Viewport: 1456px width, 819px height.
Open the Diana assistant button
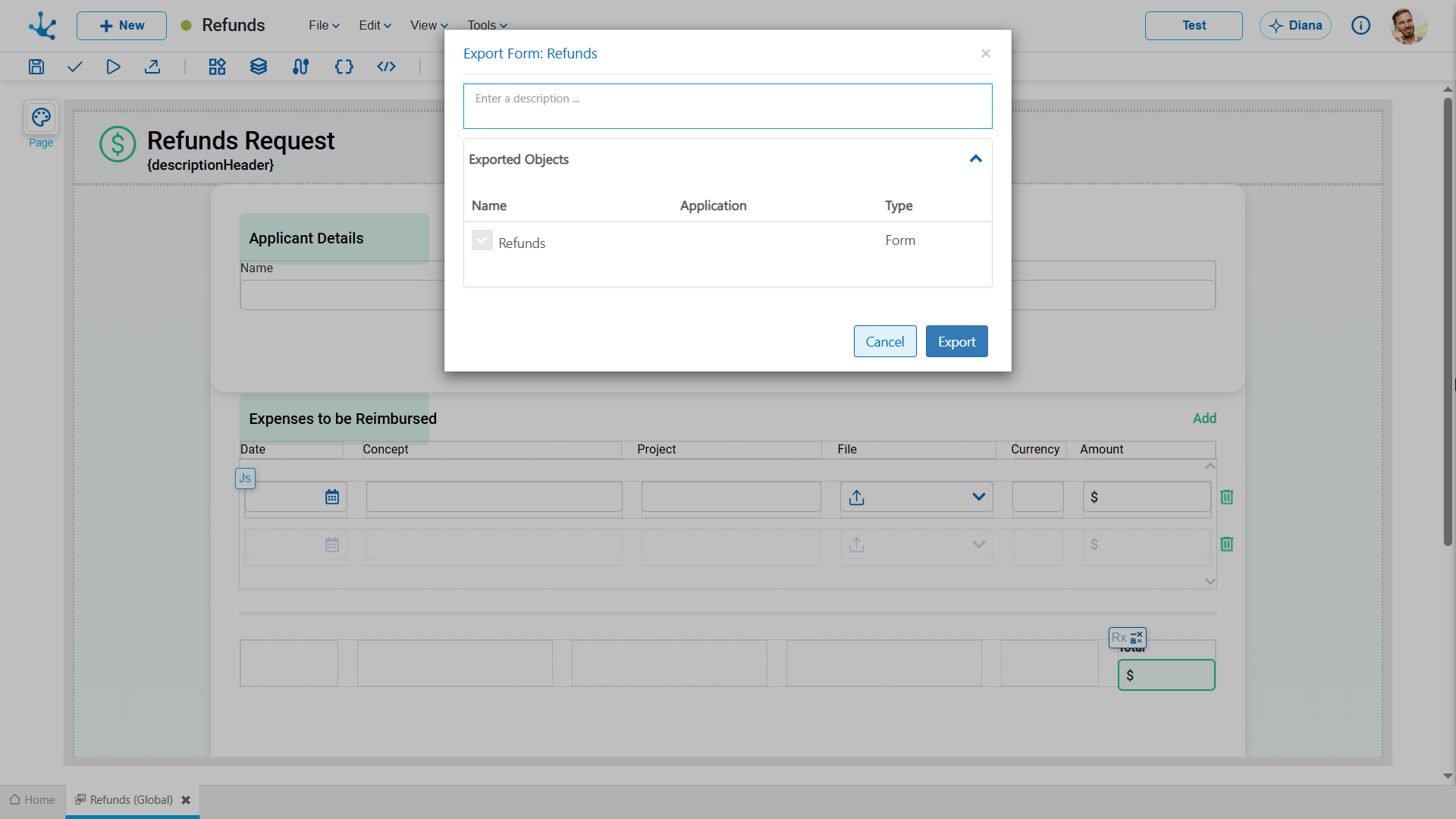pyautogui.click(x=1295, y=26)
